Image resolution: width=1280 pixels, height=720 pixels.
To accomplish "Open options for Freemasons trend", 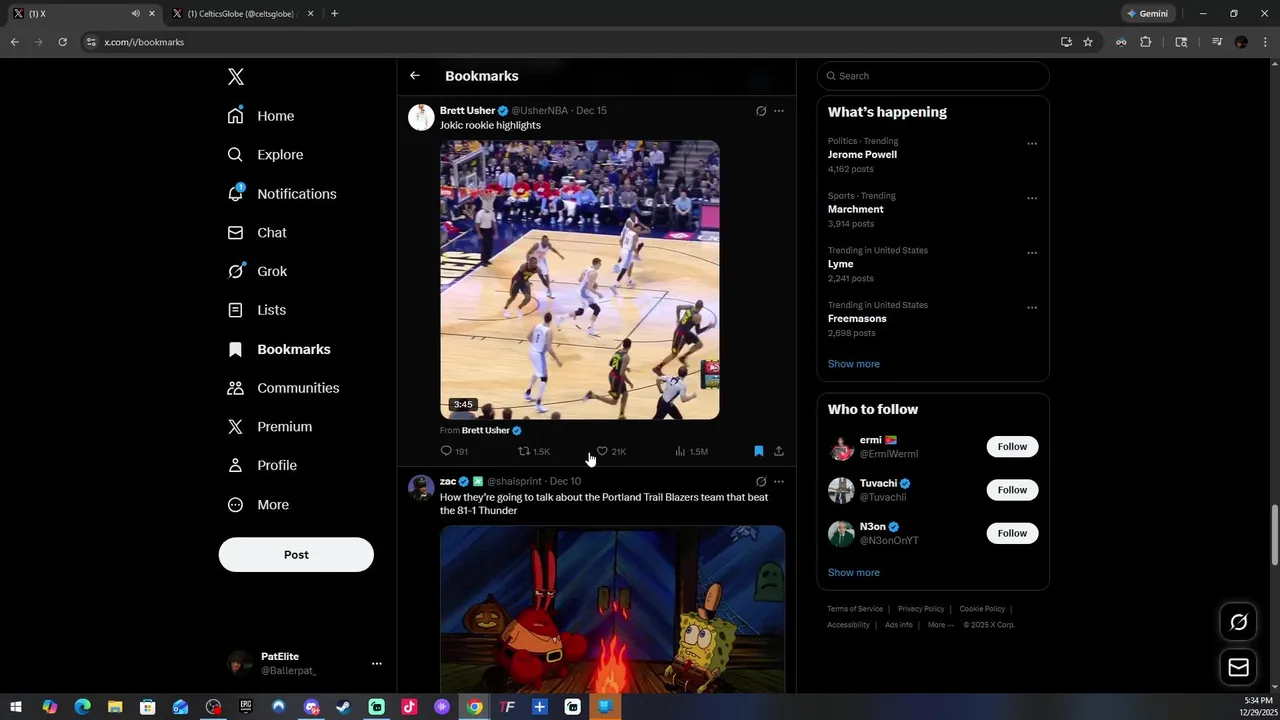I will (x=1032, y=308).
